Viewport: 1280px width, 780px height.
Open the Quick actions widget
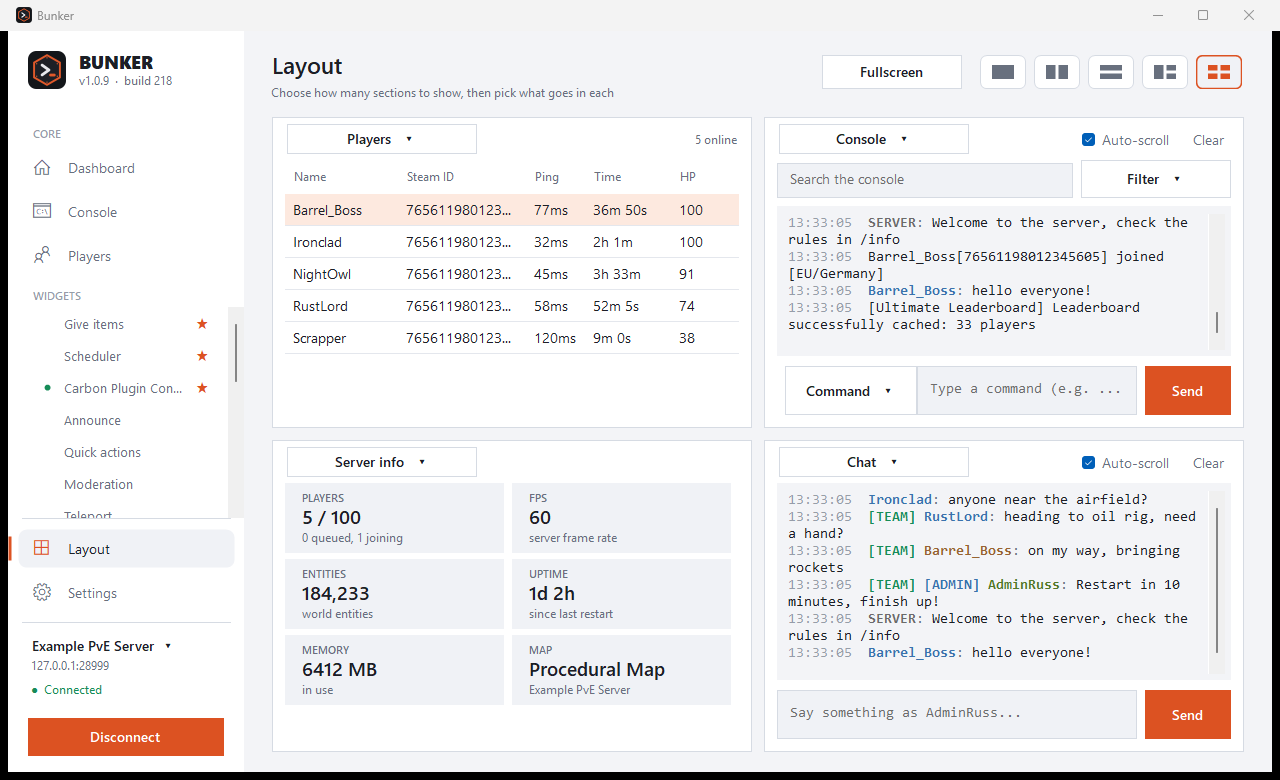(102, 452)
